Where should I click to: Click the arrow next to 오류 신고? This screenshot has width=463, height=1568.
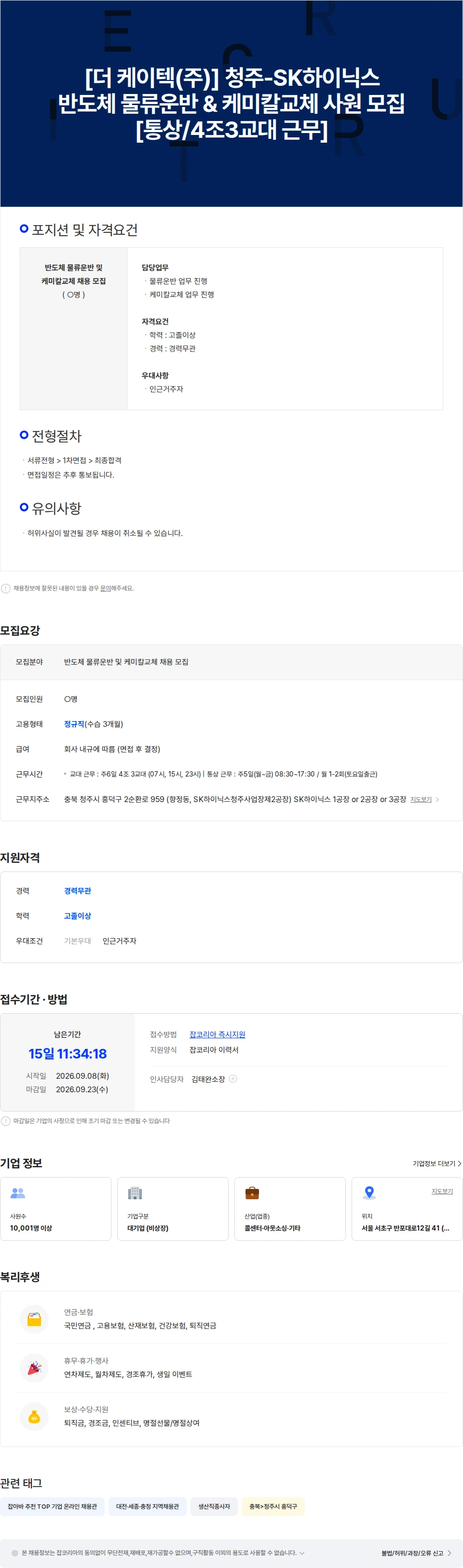pos(449,1553)
